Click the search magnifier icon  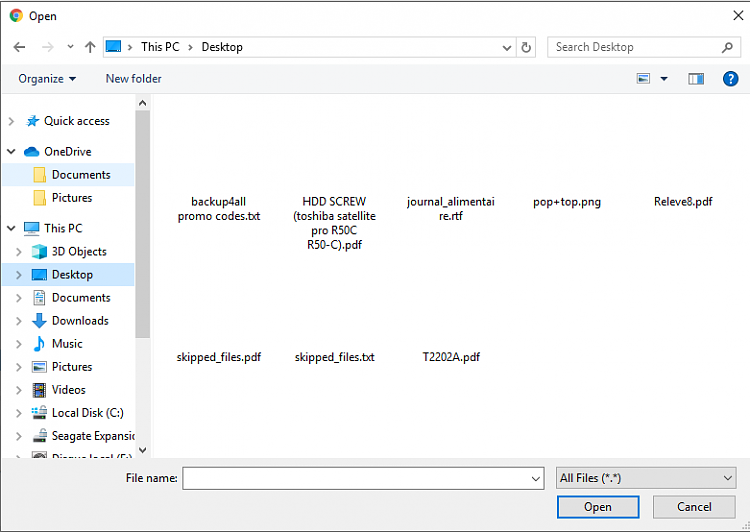[x=727, y=47]
